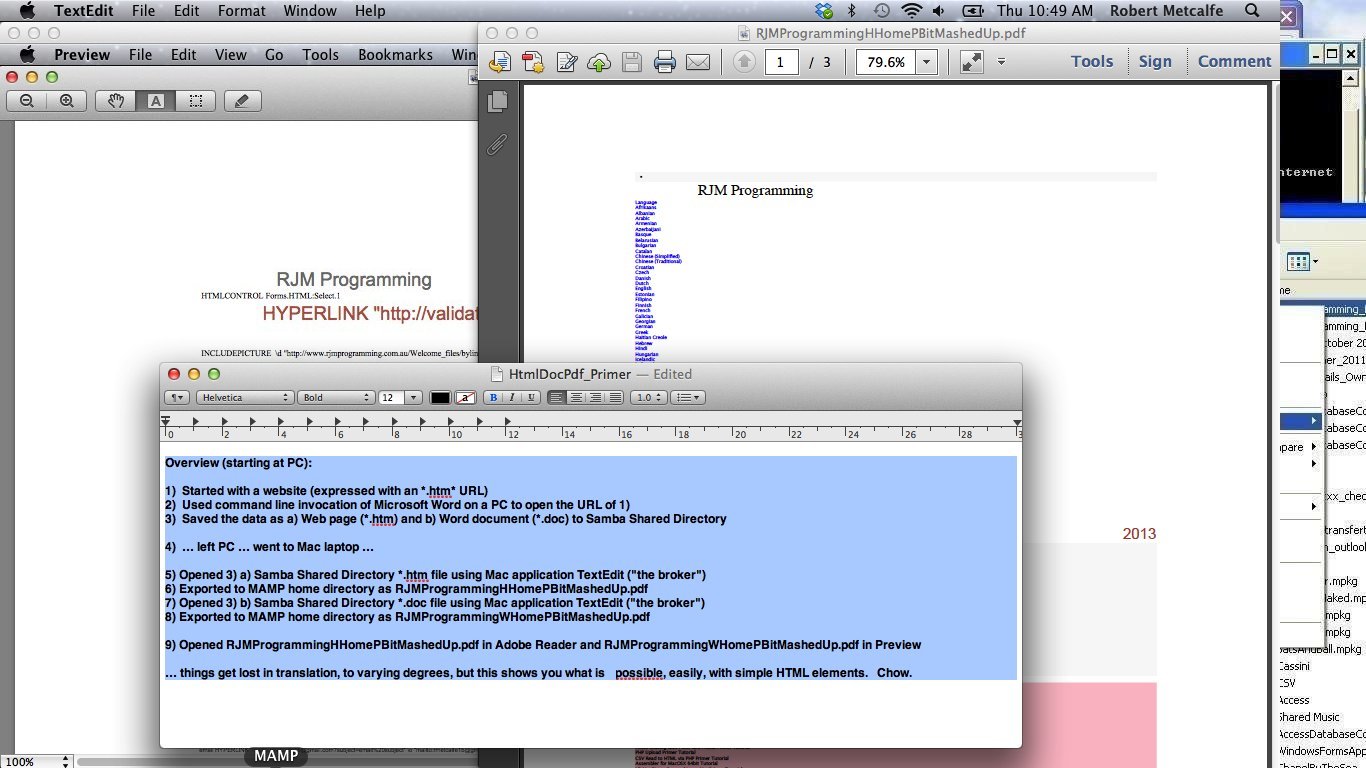The height and width of the screenshot is (768, 1366).
Task: Open the Preview Bookmarks menu
Action: 395,55
